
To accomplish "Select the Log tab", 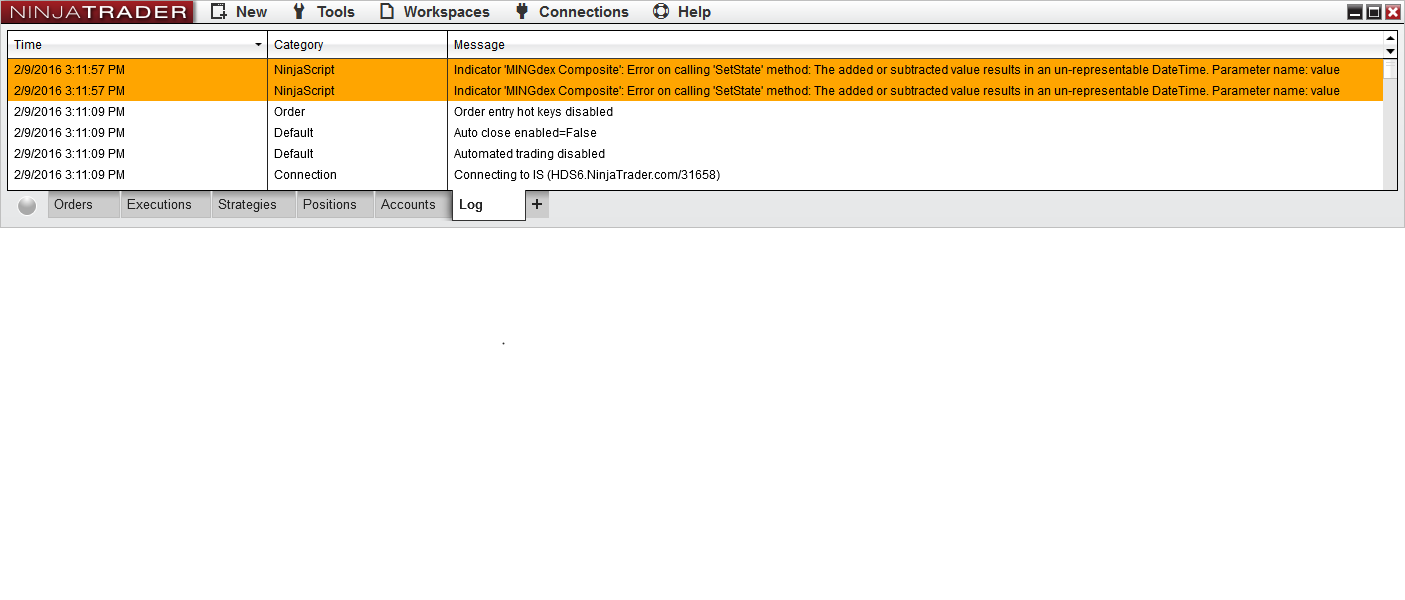I will pos(489,205).
